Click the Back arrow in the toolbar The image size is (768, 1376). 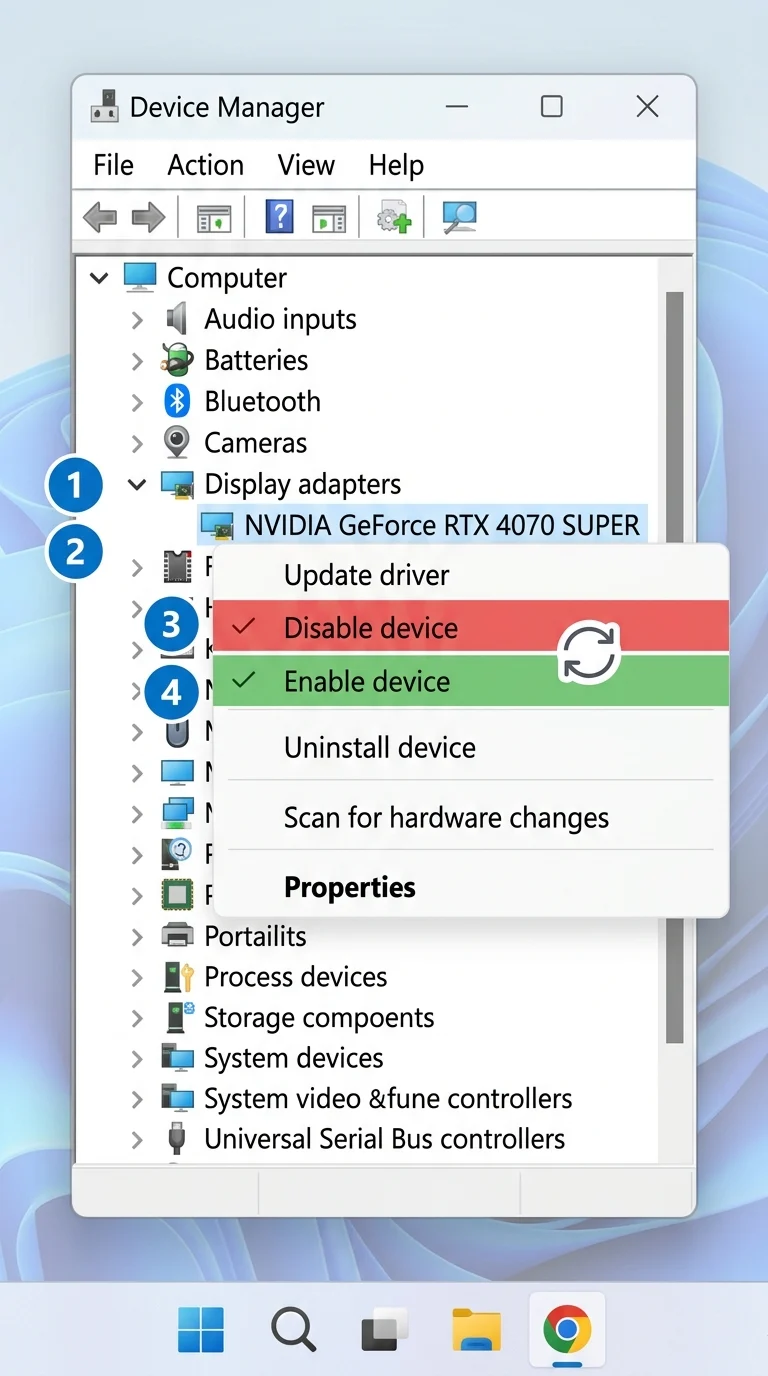tap(100, 216)
